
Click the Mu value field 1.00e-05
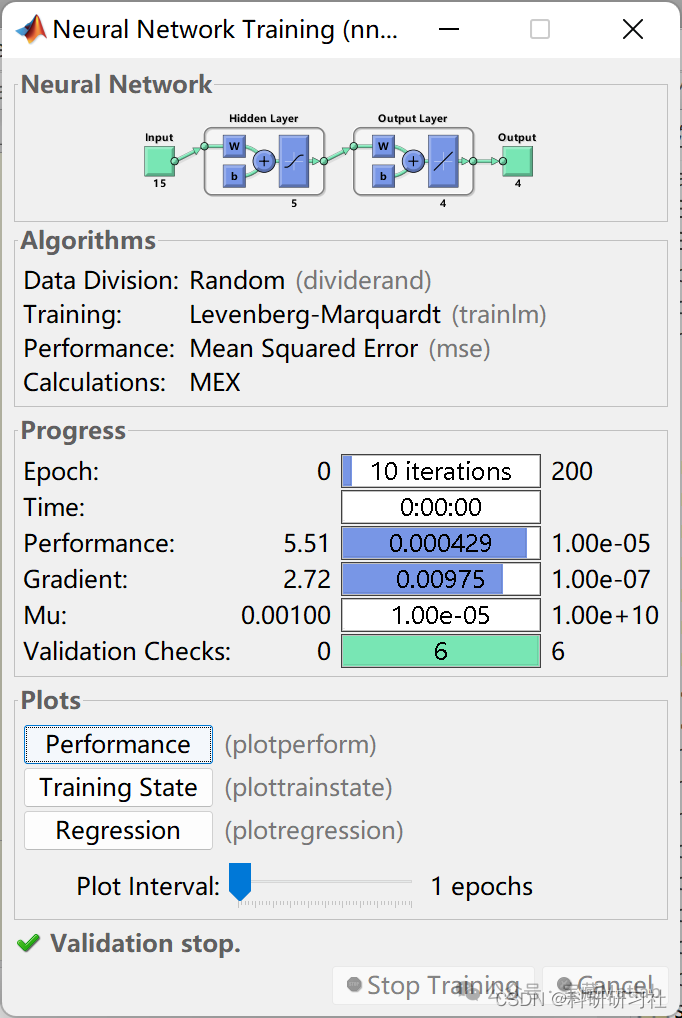click(x=441, y=615)
